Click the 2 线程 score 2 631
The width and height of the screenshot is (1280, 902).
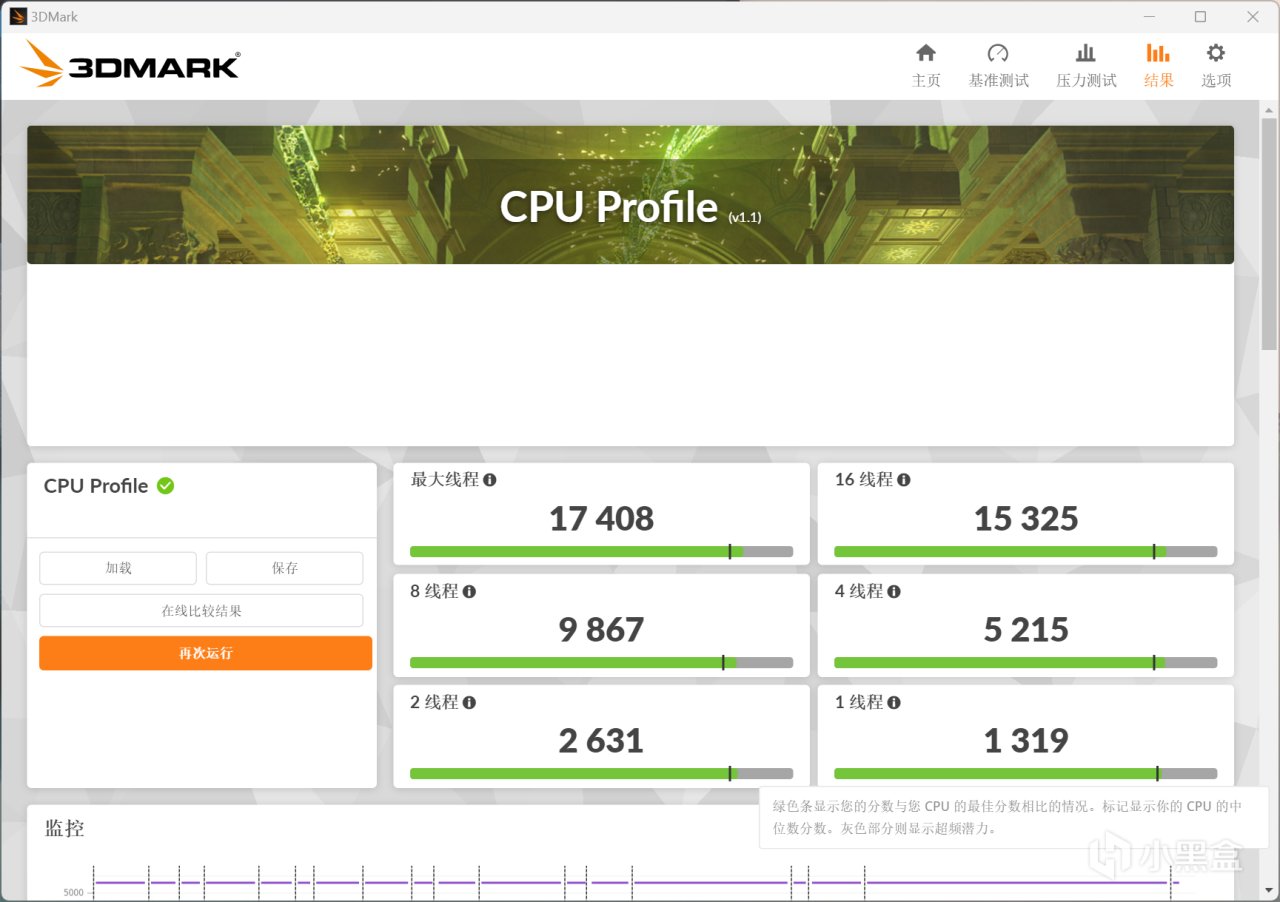pos(601,741)
